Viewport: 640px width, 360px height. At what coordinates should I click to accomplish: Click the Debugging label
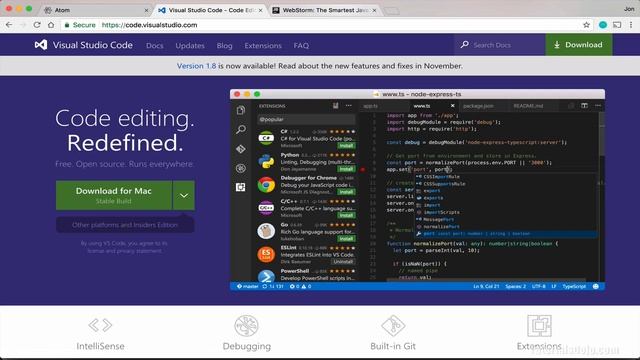247,346
